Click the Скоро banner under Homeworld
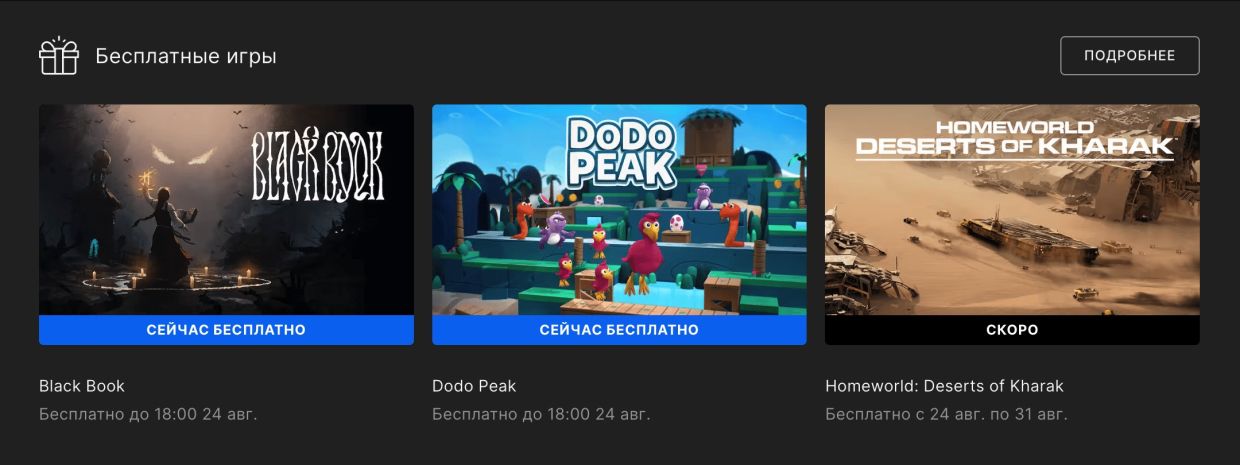The height and width of the screenshot is (465, 1240). tap(1012, 330)
